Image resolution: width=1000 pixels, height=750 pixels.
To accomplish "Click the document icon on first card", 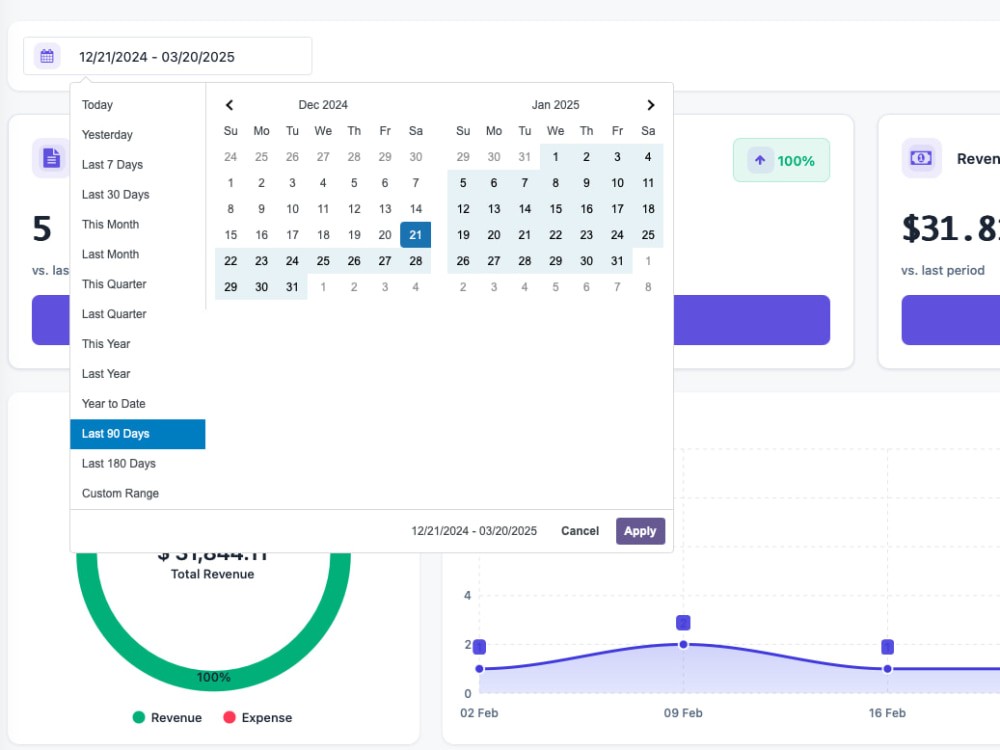I will 51,158.
